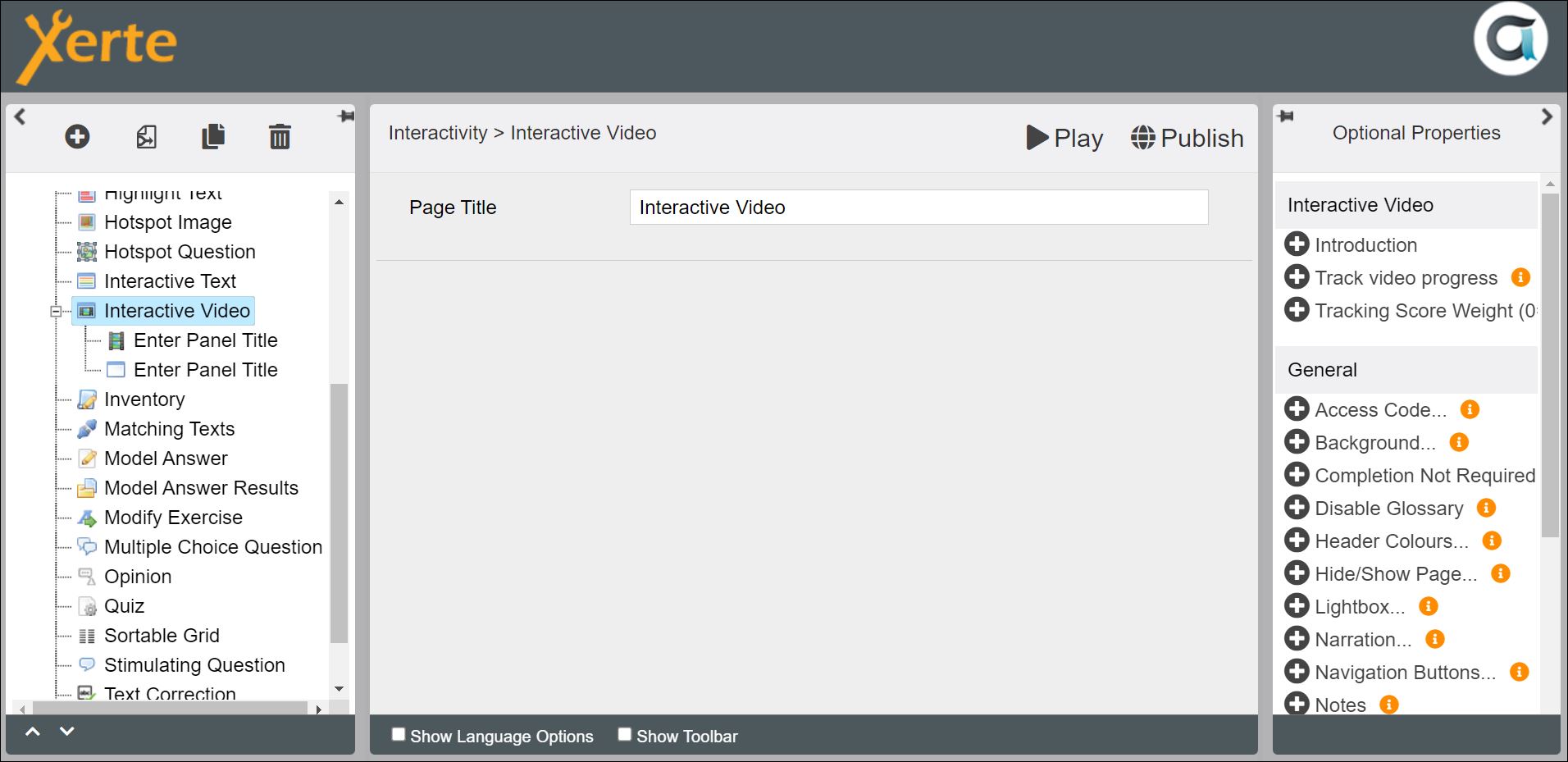The height and width of the screenshot is (762, 1568).
Task: Add the Narration optional property
Action: coord(1297,639)
